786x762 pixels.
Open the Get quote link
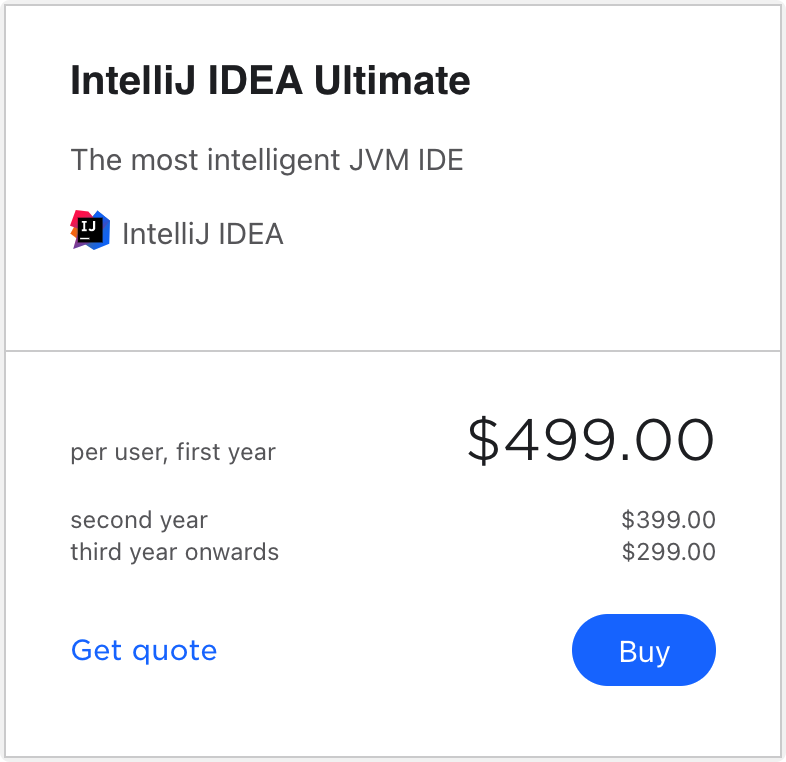[x=144, y=651]
